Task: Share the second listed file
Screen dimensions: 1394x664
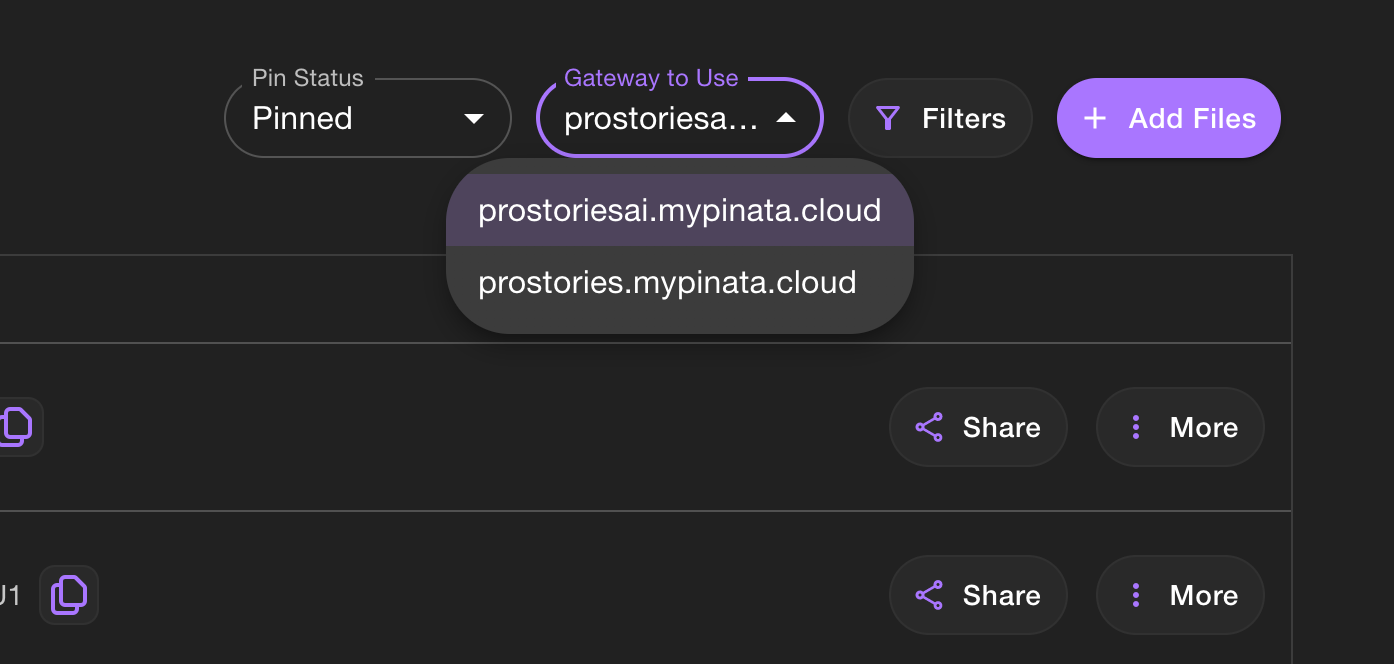Action: point(978,595)
